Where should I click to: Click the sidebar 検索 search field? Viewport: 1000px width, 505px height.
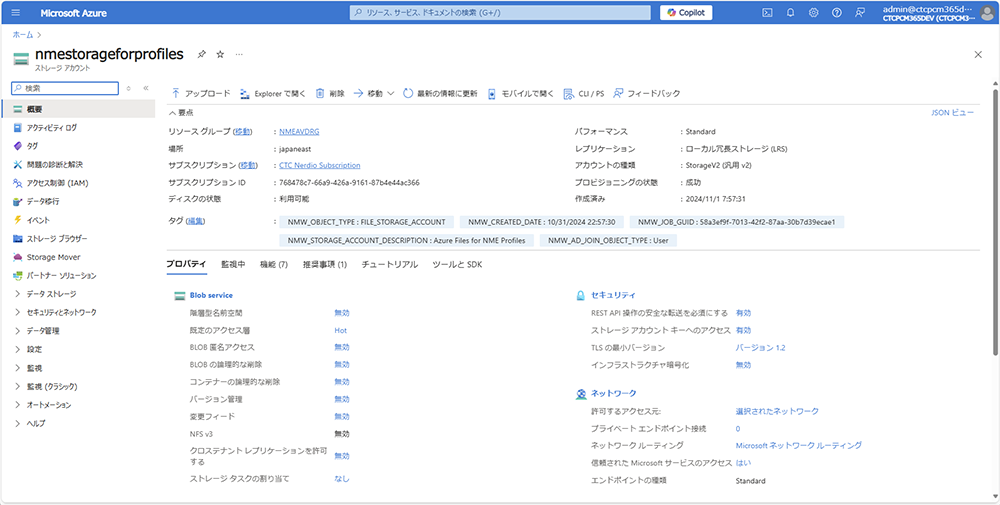(x=65, y=88)
